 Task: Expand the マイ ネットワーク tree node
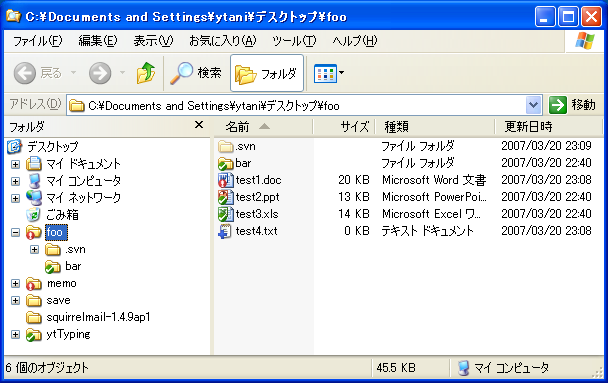[x=16, y=198]
